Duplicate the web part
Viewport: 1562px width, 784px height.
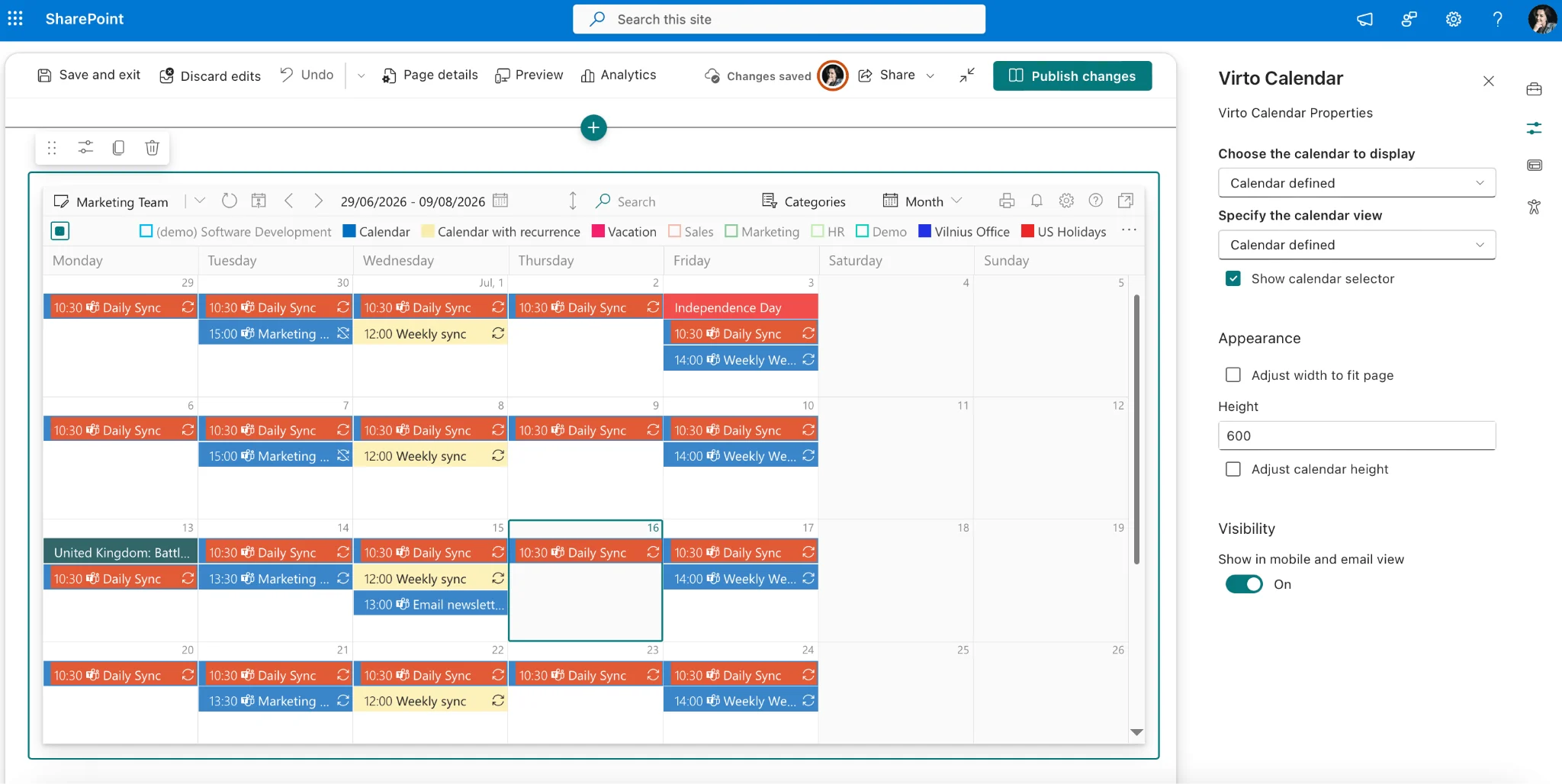click(x=118, y=148)
